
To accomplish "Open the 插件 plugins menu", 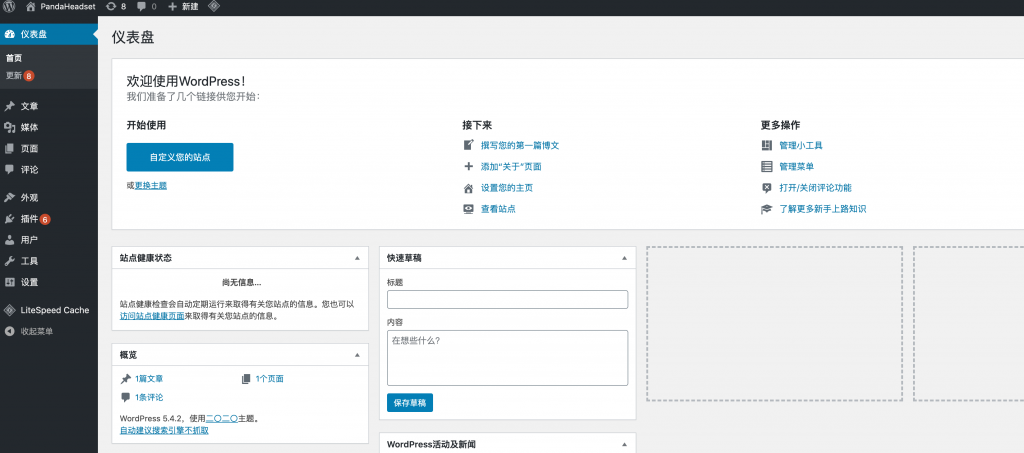I will (x=29, y=219).
